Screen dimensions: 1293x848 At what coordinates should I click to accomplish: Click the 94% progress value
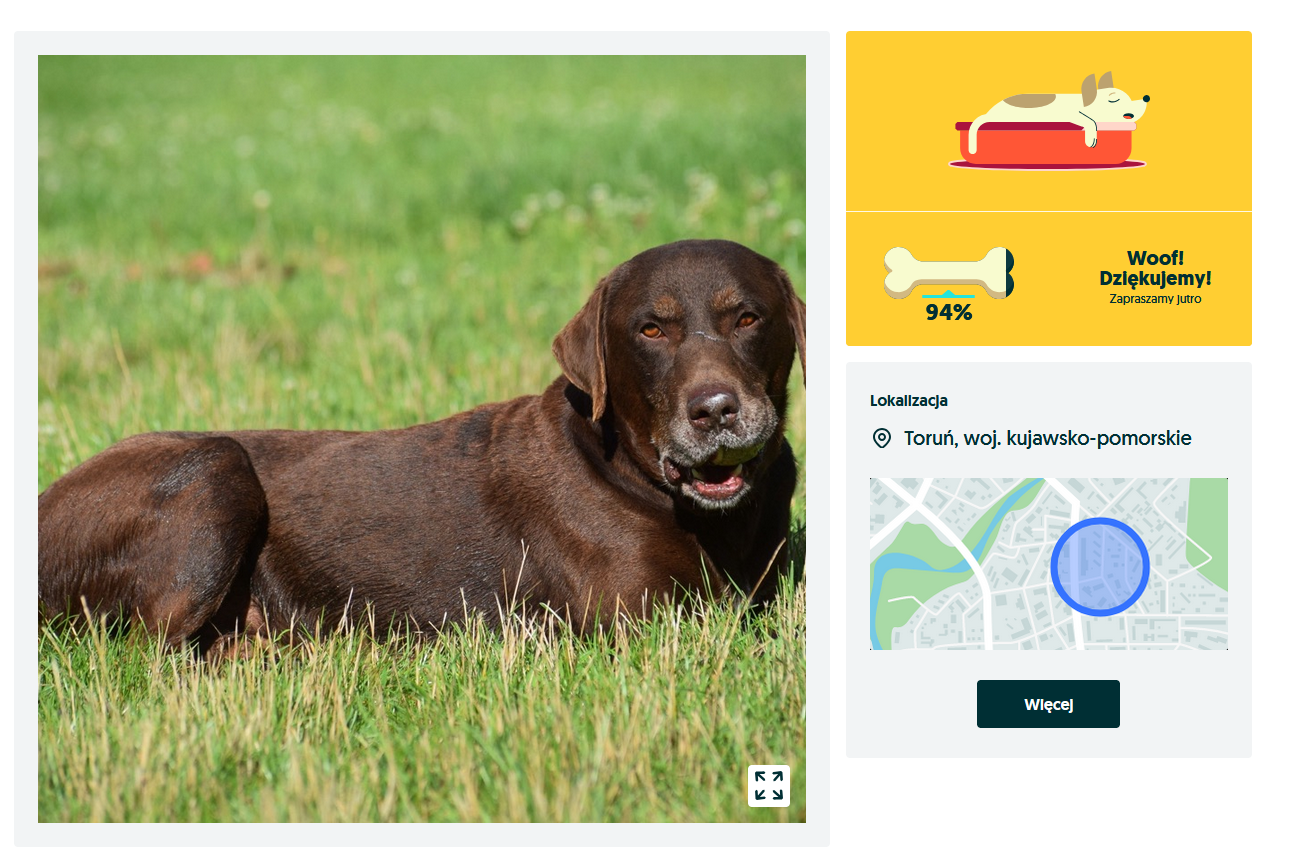tap(948, 312)
